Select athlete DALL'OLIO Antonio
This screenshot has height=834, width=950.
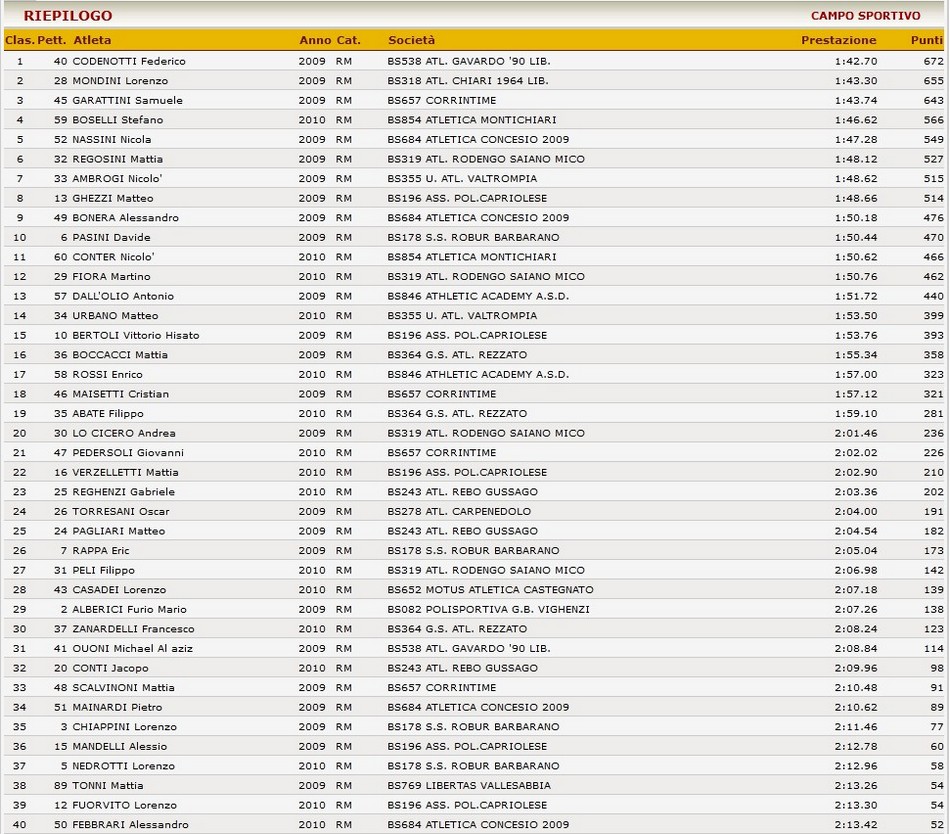tap(123, 296)
